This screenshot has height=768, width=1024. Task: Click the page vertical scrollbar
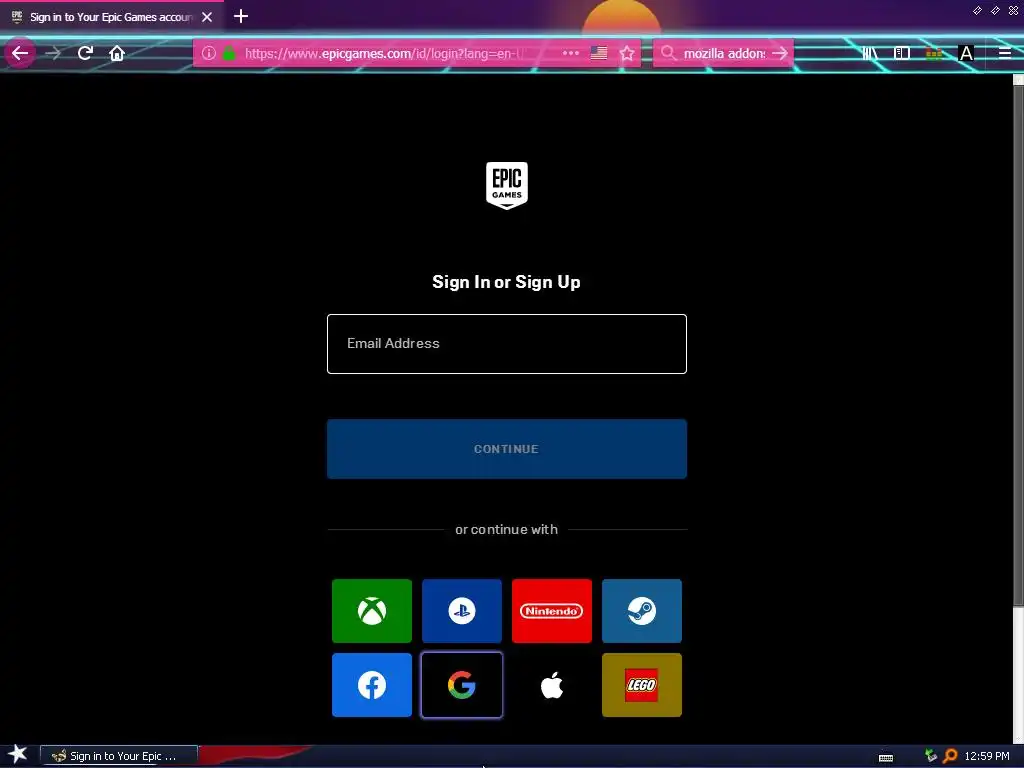click(1018, 346)
